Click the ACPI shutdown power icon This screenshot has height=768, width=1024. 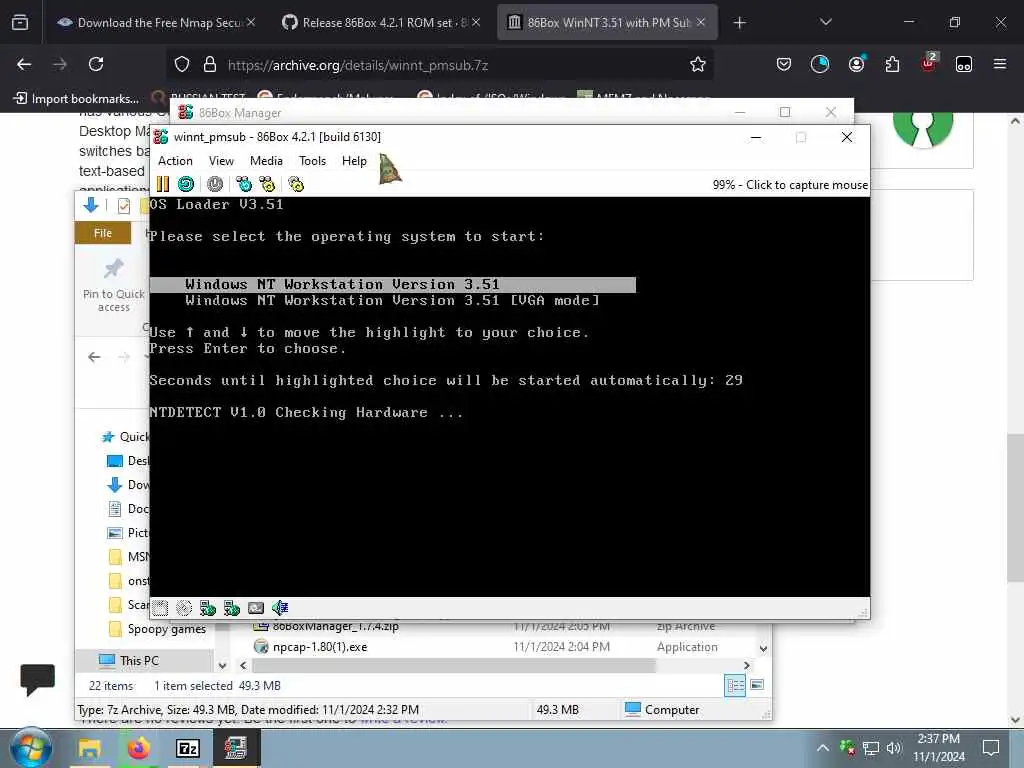tap(215, 184)
